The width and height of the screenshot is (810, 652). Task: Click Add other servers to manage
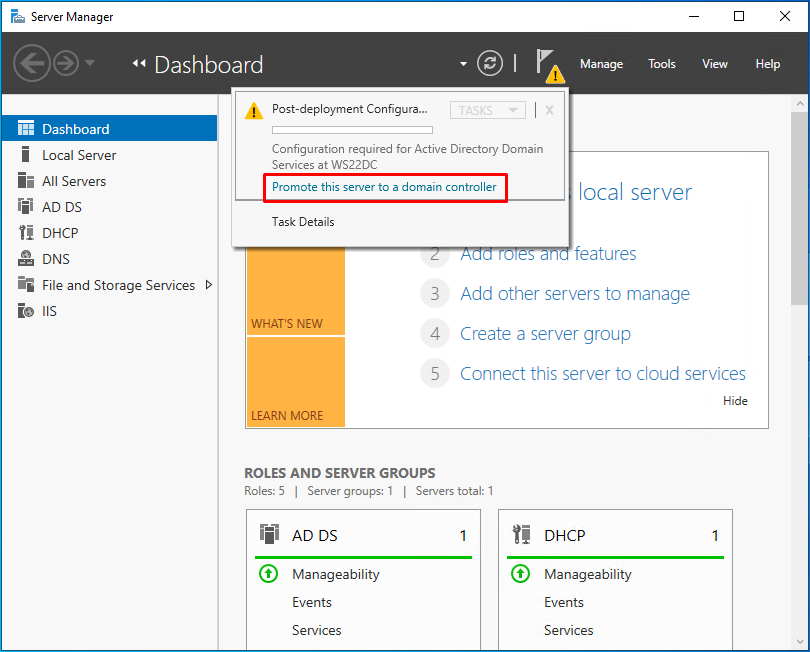[x=575, y=293]
